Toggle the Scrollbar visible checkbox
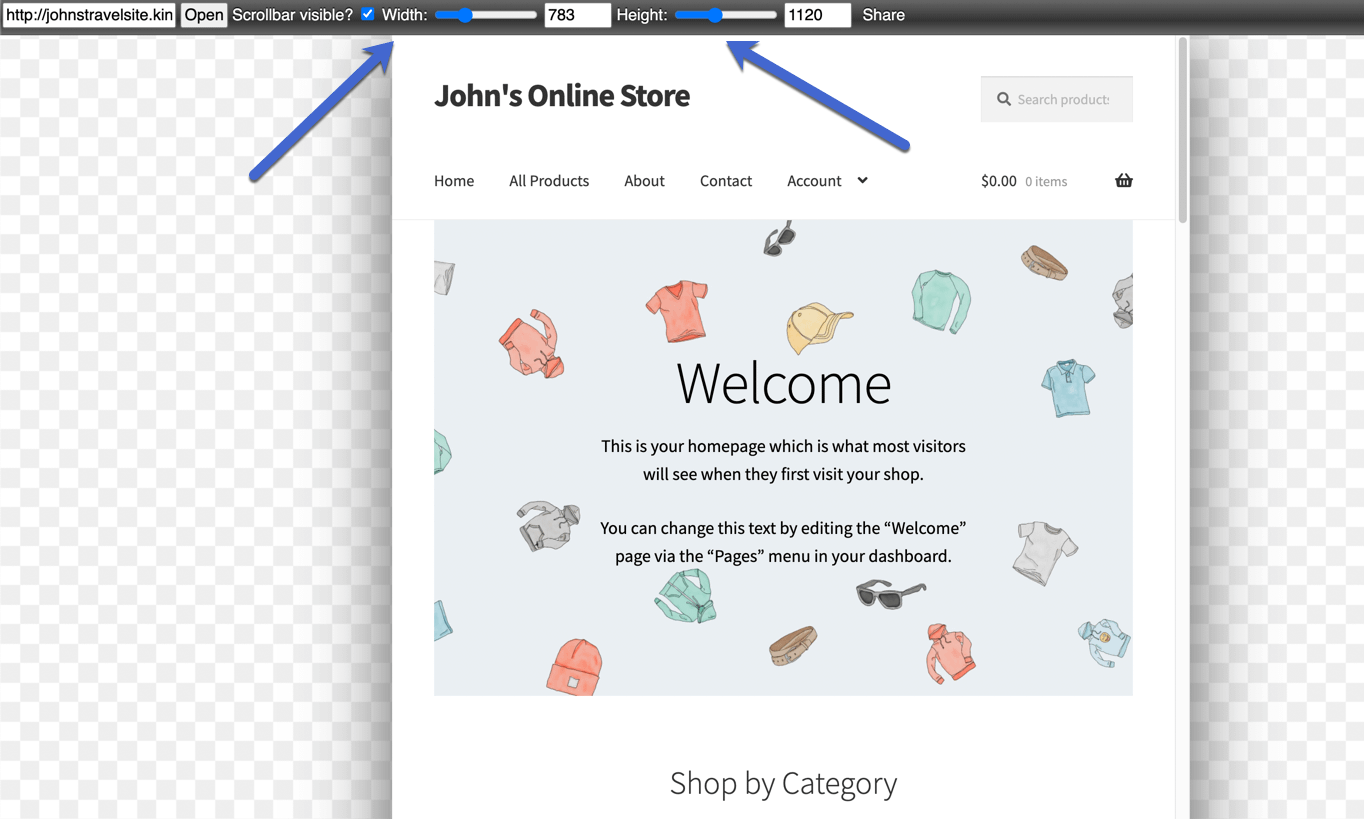 pyautogui.click(x=367, y=14)
